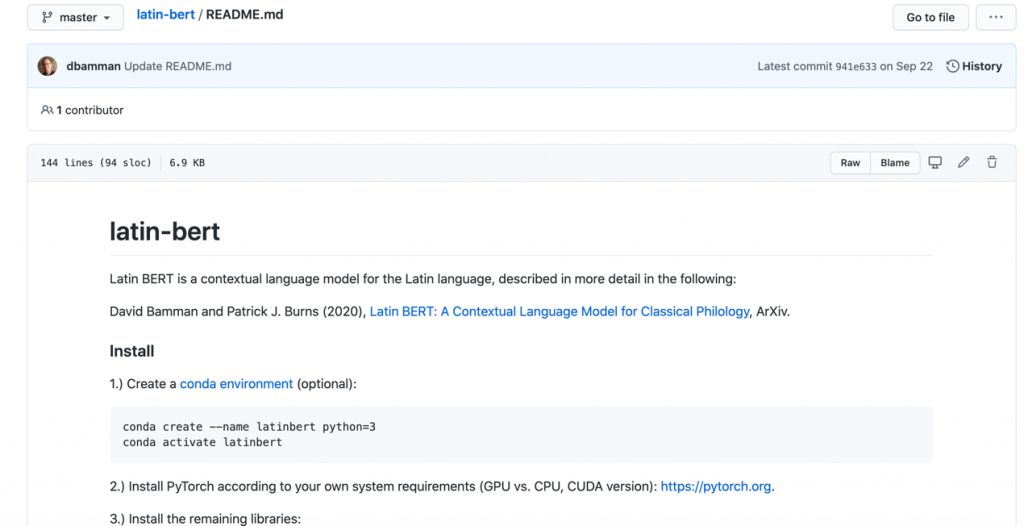The height and width of the screenshot is (526, 1024).
Task: Delete the file with trash icon
Action: click(x=992, y=163)
